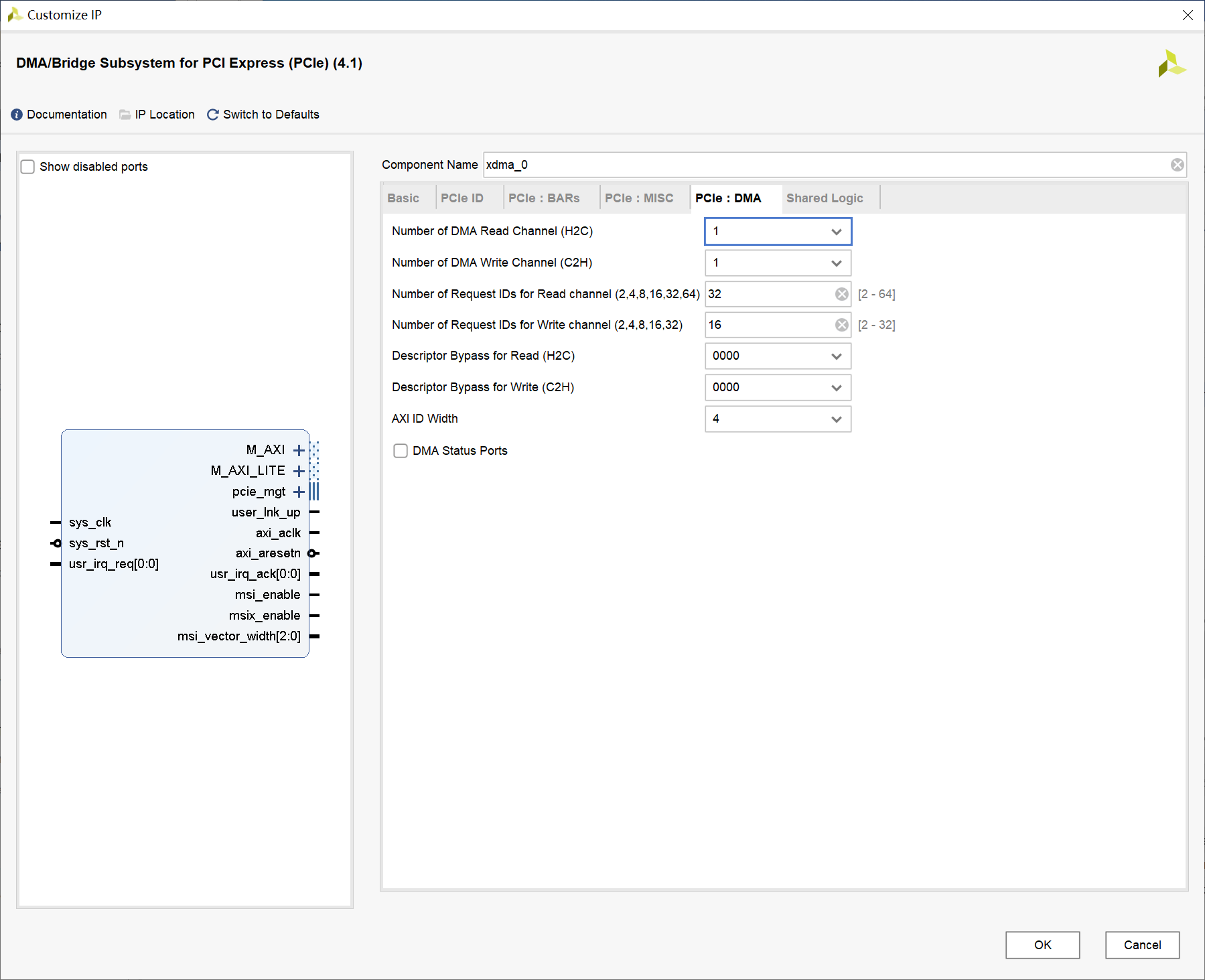1205x980 pixels.
Task: Open Descriptor Bypass for Read dropdown
Action: (778, 356)
